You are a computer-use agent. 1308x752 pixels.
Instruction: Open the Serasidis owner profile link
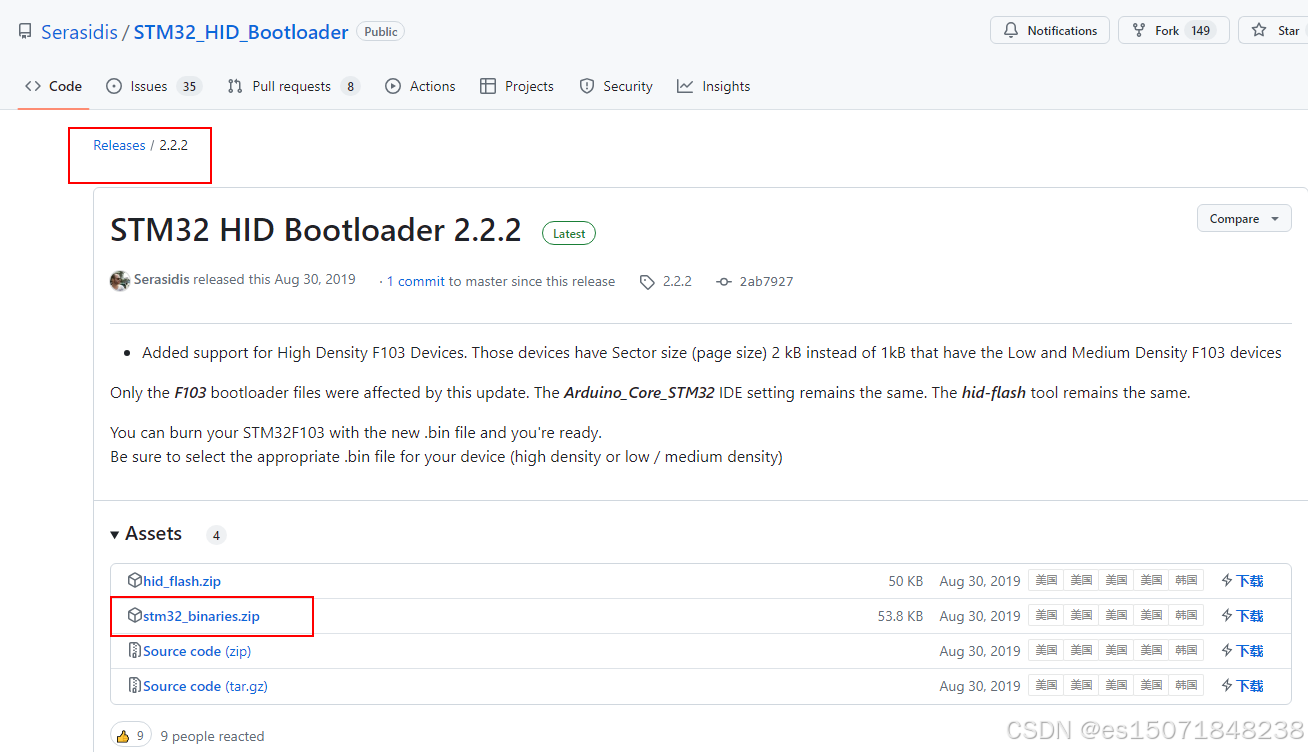79,32
